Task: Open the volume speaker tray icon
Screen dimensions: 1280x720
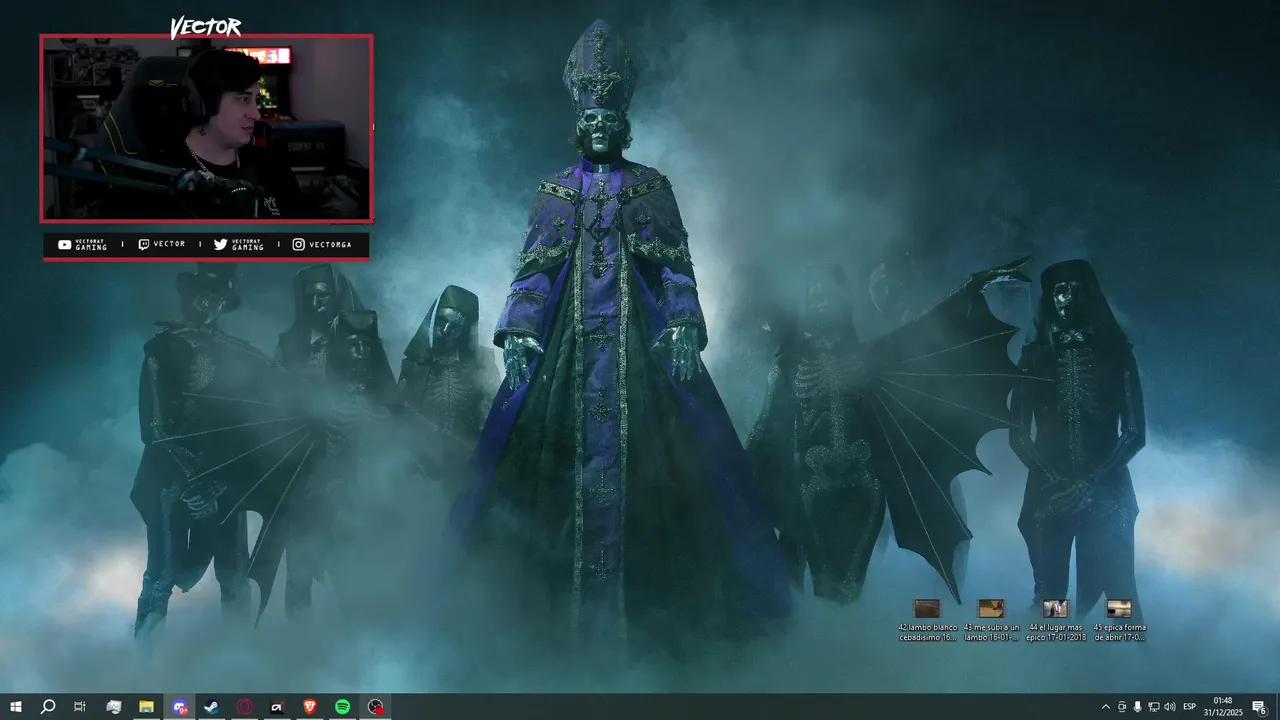Action: (x=1169, y=707)
